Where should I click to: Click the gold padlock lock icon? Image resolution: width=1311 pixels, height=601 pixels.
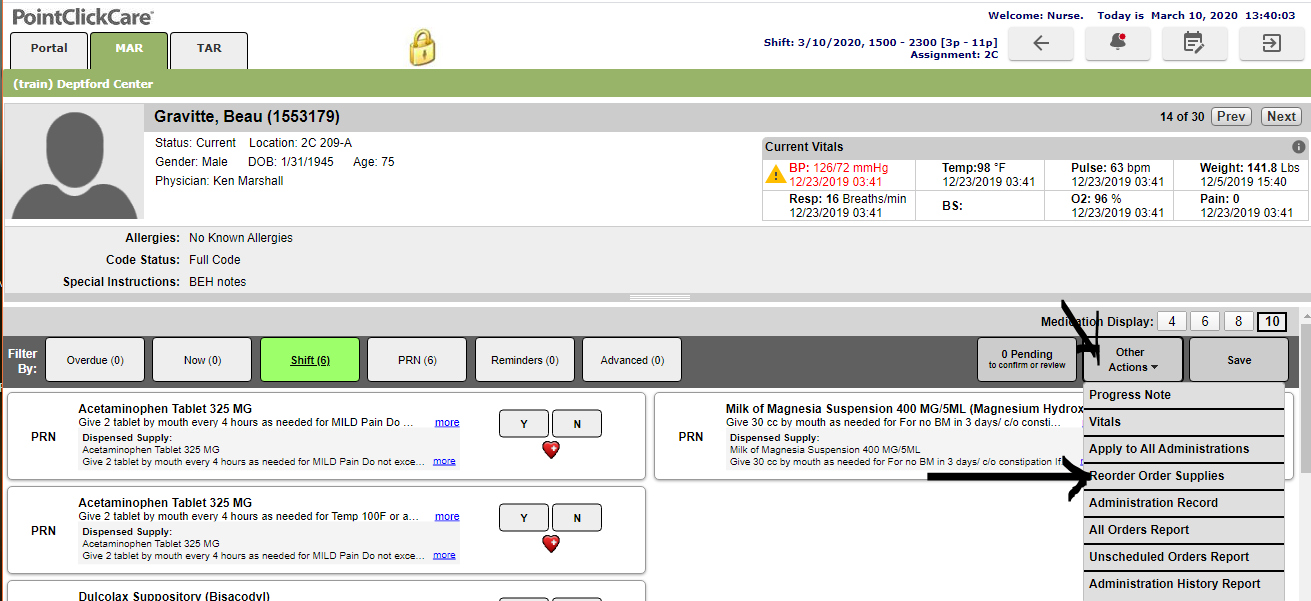423,47
